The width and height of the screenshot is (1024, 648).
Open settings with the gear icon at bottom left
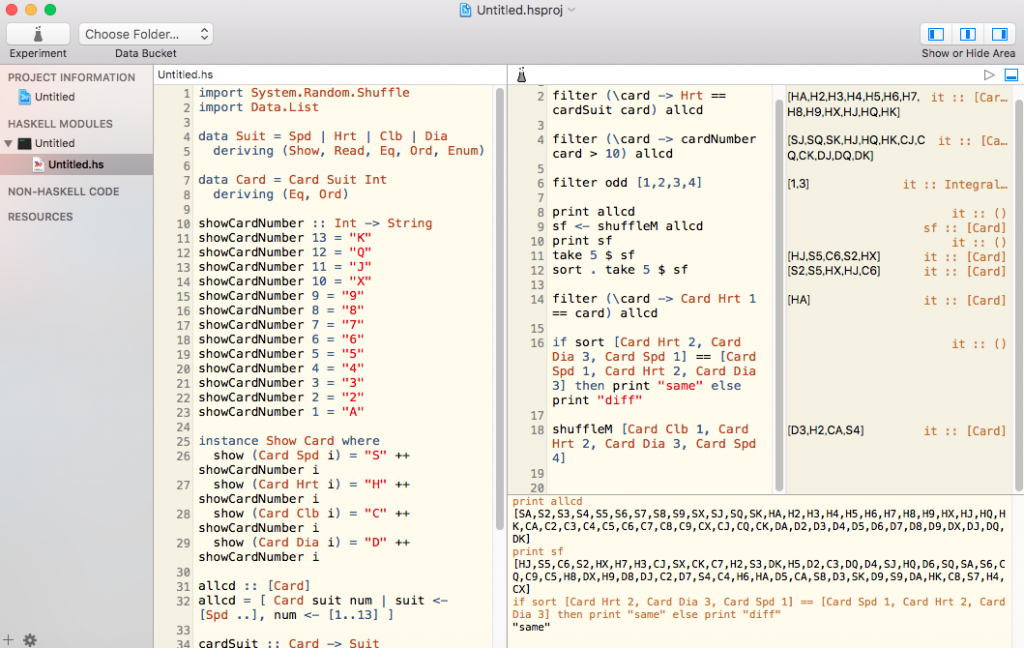coord(29,639)
